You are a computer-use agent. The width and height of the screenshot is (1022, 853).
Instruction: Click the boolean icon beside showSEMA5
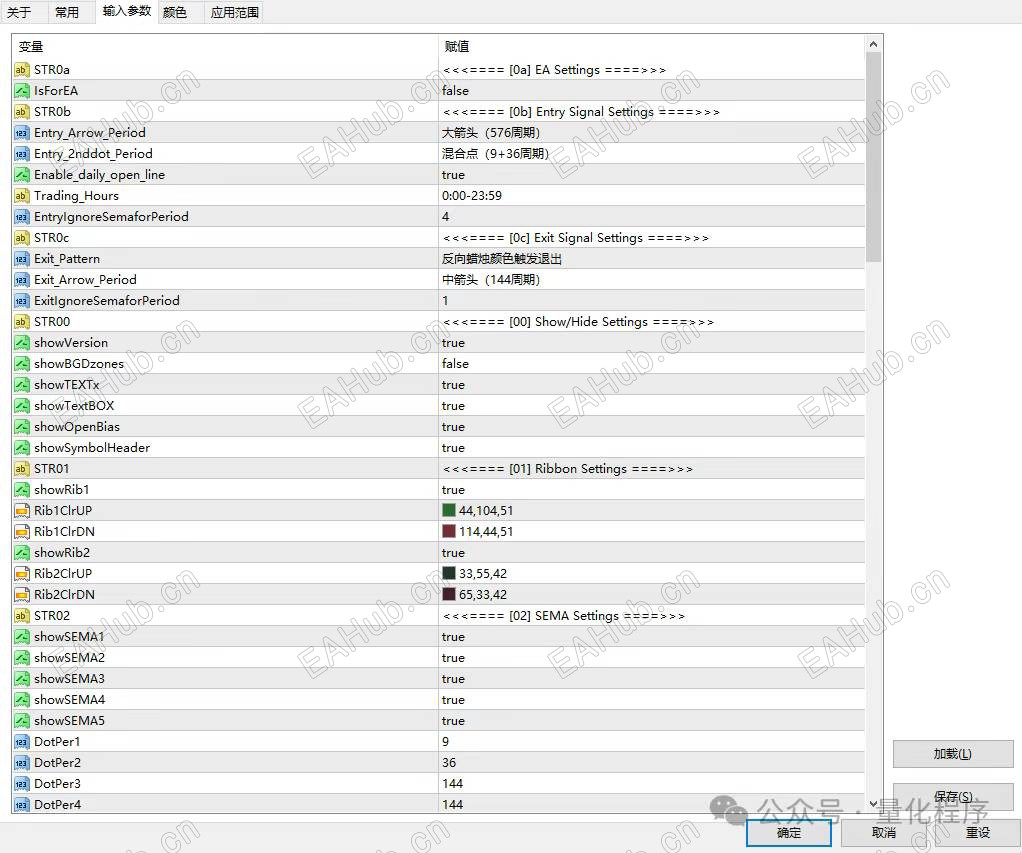point(22,721)
